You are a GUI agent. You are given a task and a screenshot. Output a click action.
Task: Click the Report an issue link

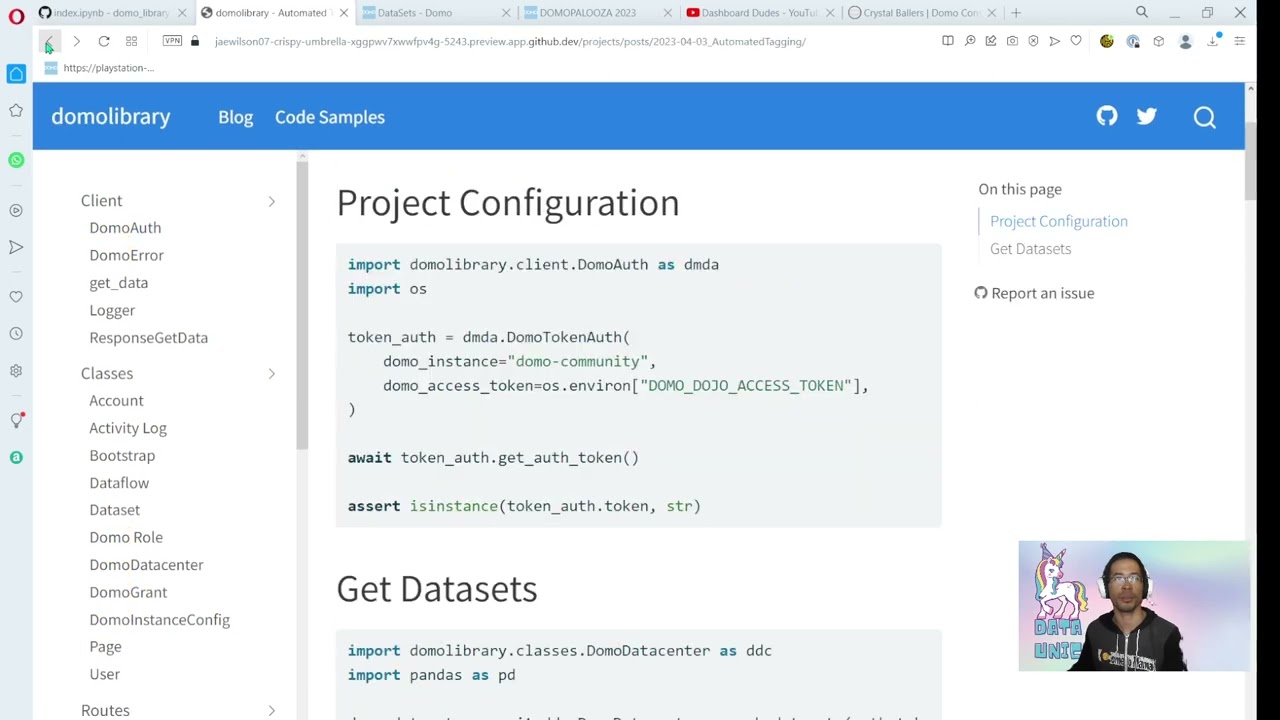[1034, 293]
